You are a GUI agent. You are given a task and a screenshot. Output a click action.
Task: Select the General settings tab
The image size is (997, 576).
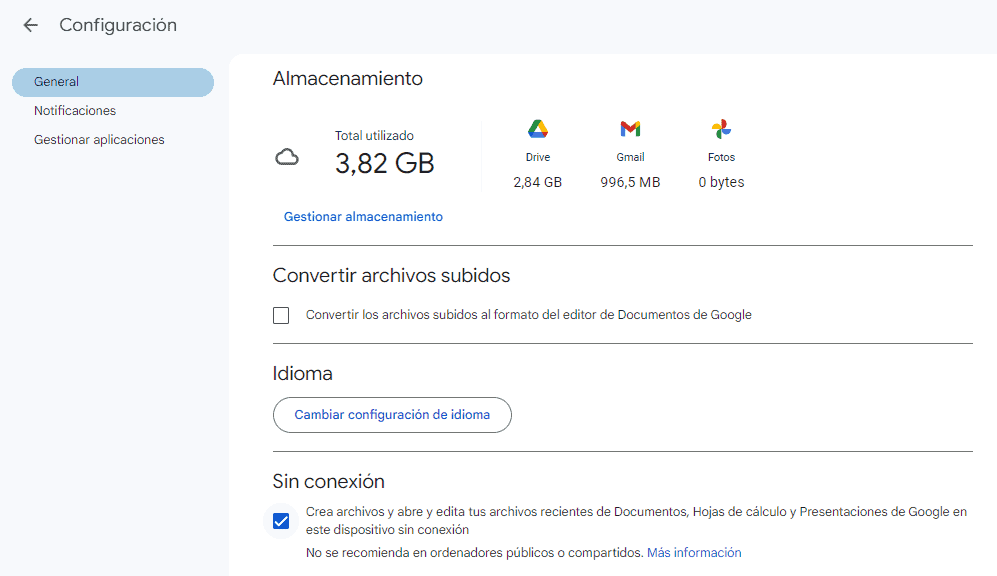click(x=113, y=82)
